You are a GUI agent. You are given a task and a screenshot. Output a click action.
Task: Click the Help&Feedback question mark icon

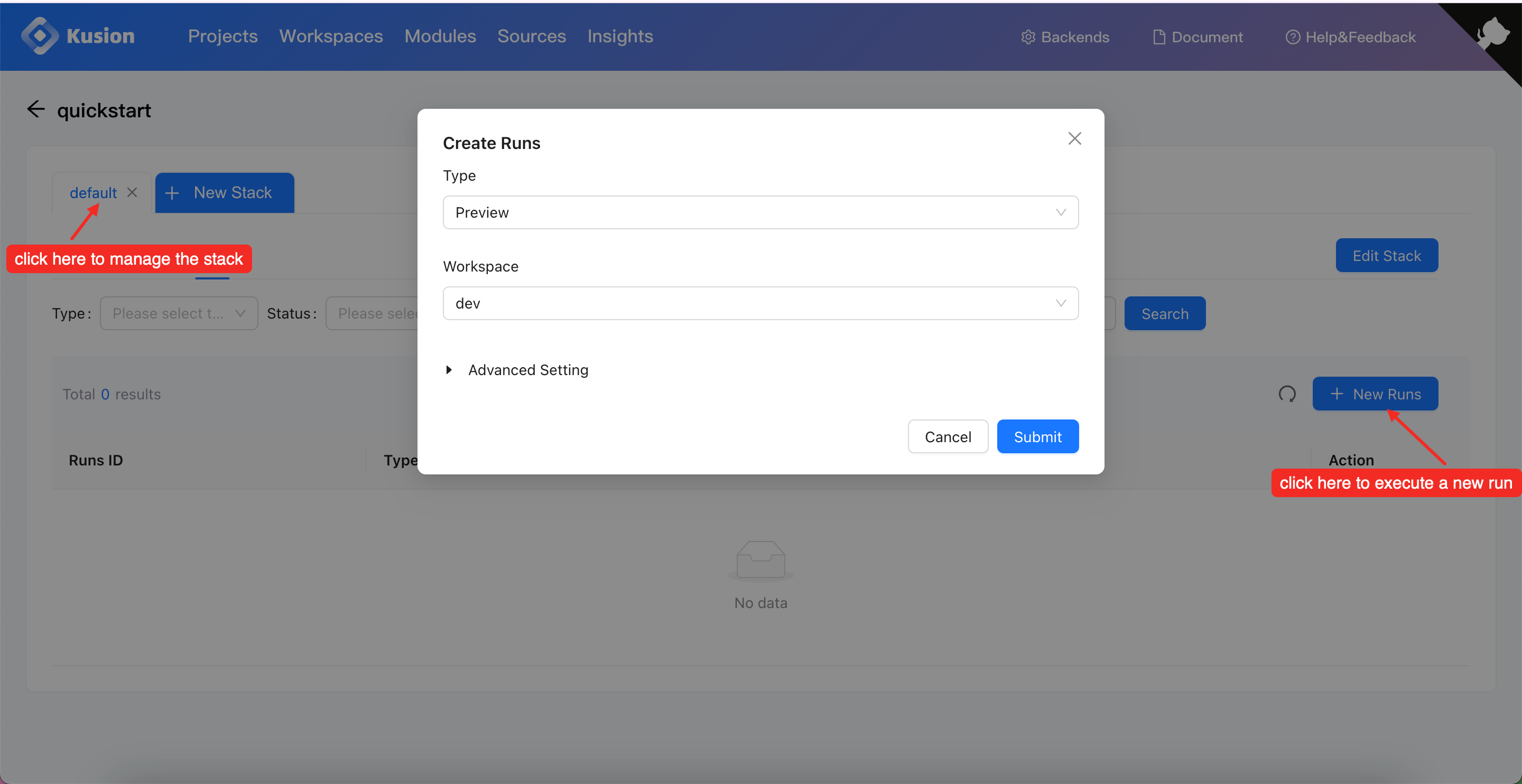point(1293,36)
